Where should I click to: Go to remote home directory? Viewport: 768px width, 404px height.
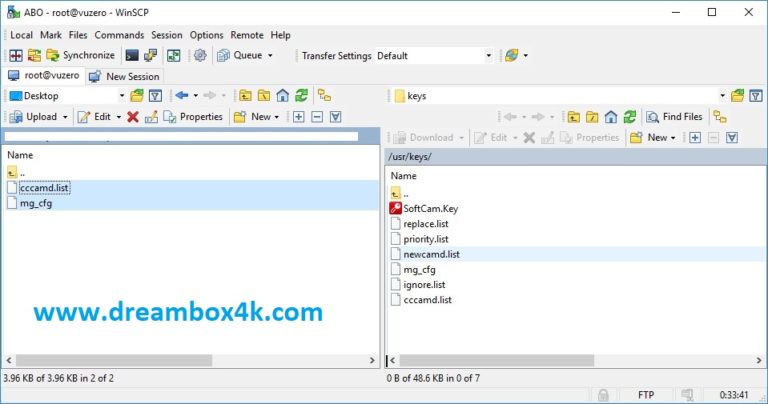[611, 117]
